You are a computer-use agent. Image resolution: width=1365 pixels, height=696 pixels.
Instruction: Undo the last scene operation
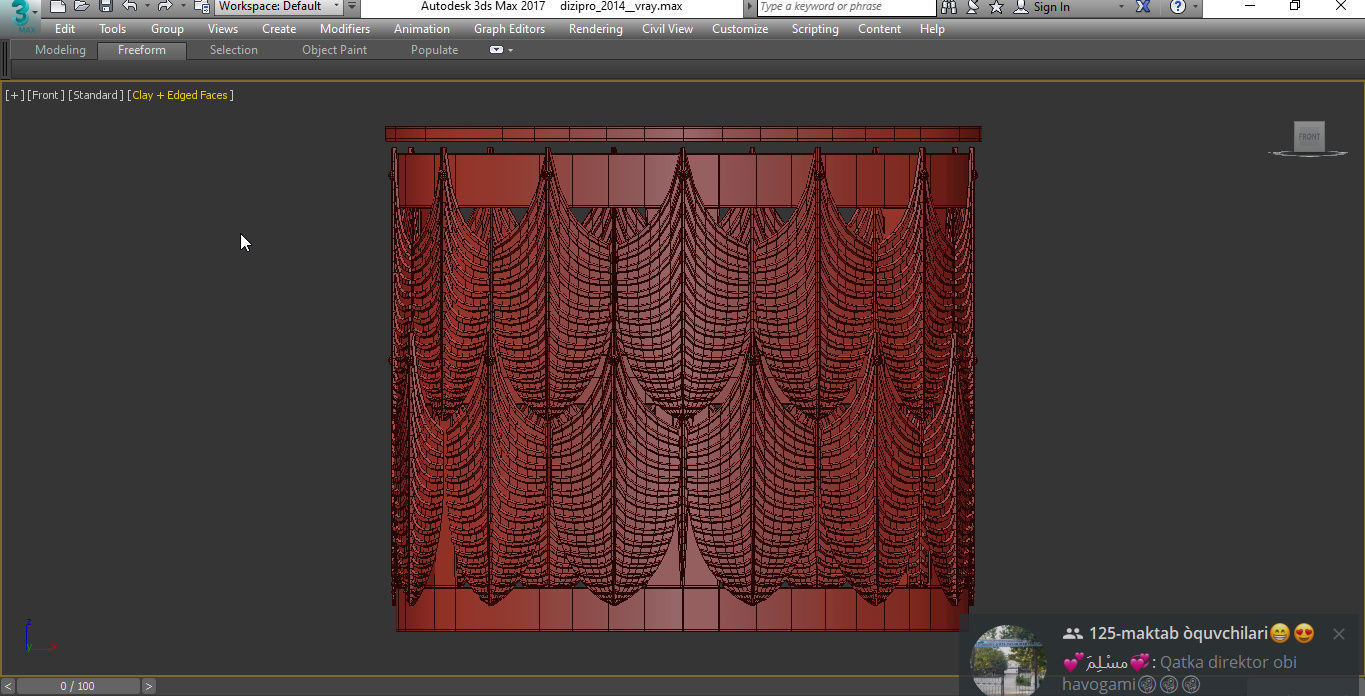click(130, 6)
